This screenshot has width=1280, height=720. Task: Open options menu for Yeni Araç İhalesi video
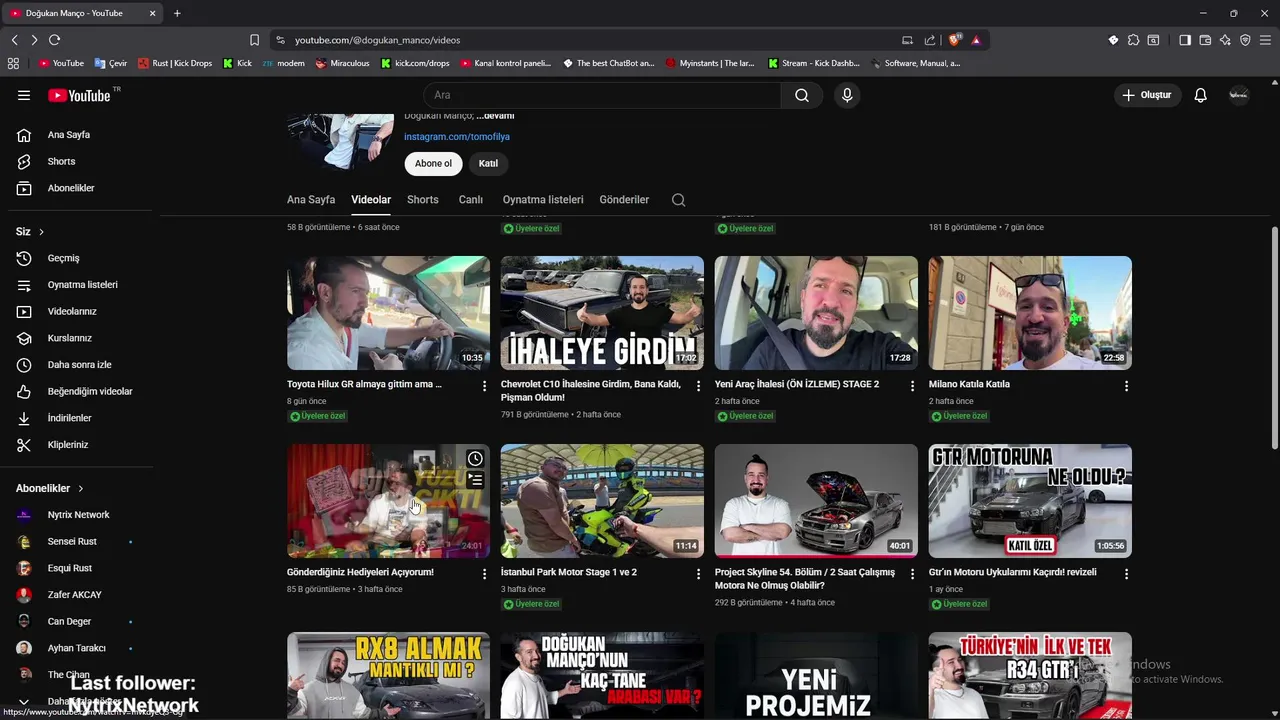[x=912, y=386]
